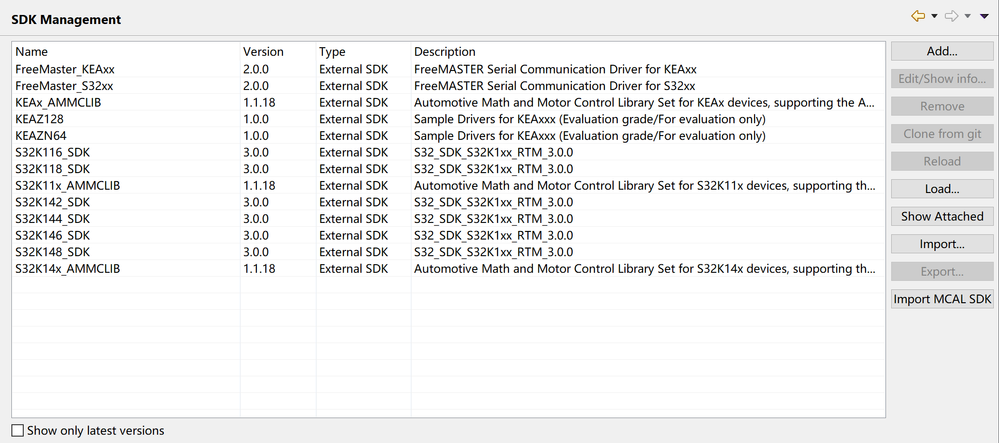Sort list by Name column header
999x443 pixels.
(x=32, y=51)
